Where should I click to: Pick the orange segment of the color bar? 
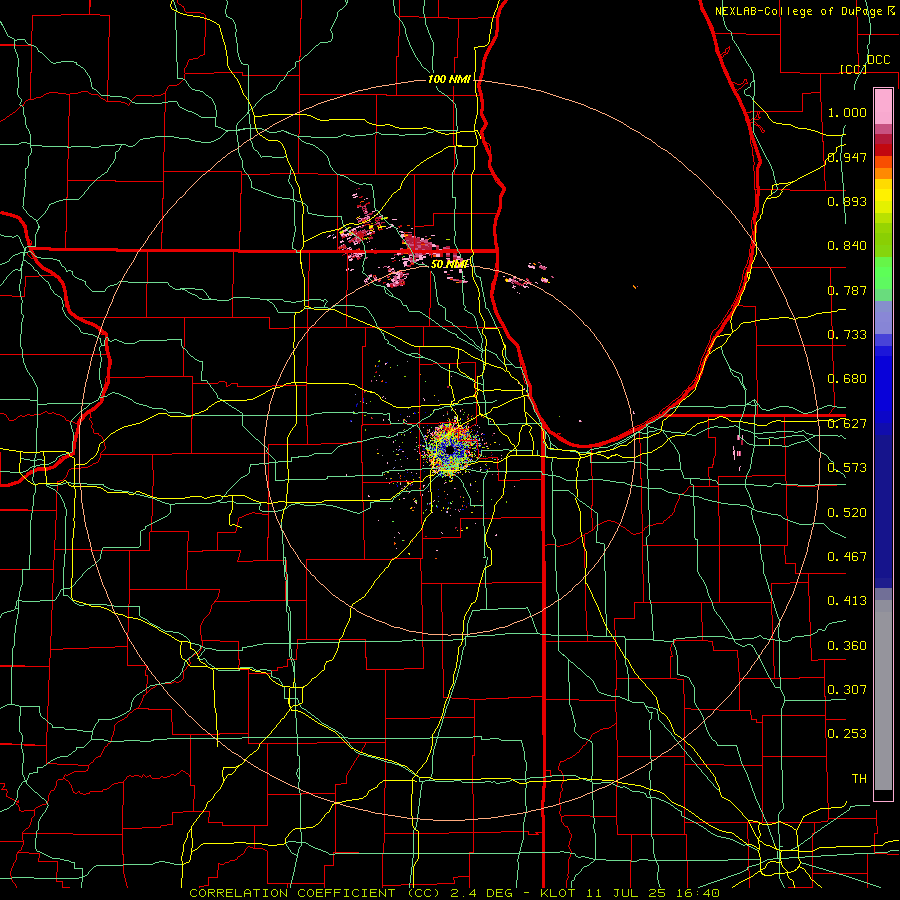tap(883, 173)
